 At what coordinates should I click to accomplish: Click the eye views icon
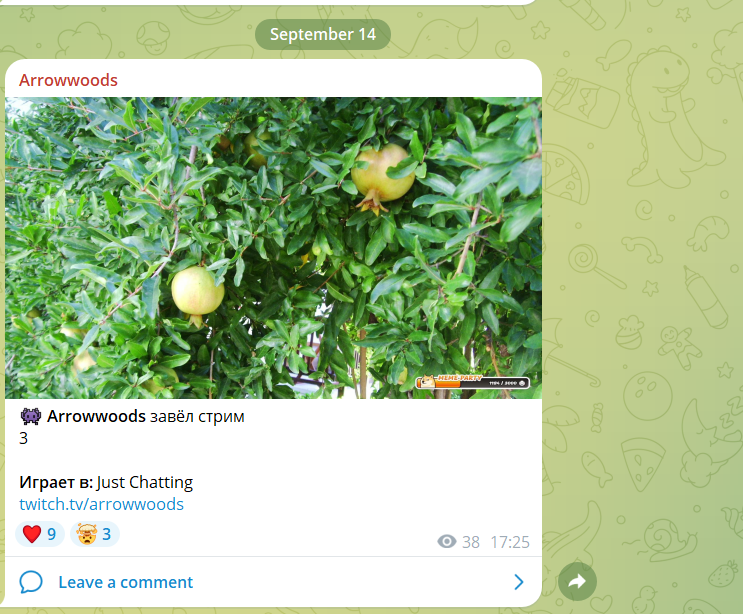point(446,542)
